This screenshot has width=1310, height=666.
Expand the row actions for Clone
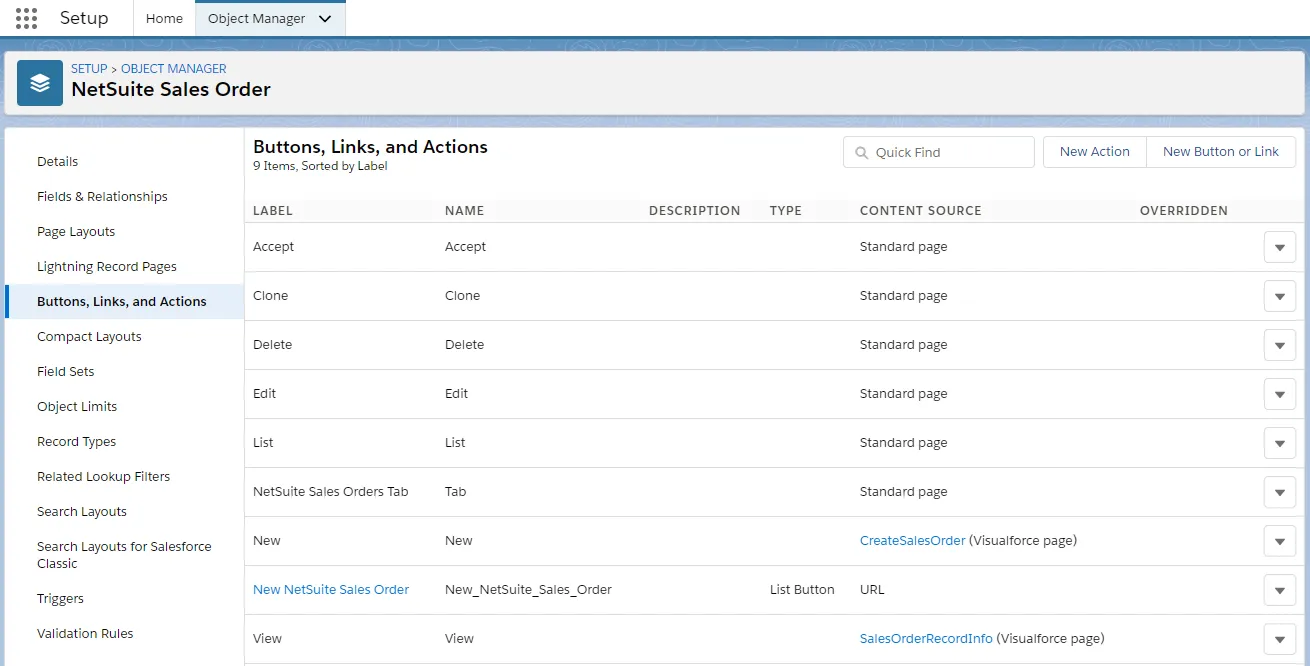[1280, 296]
